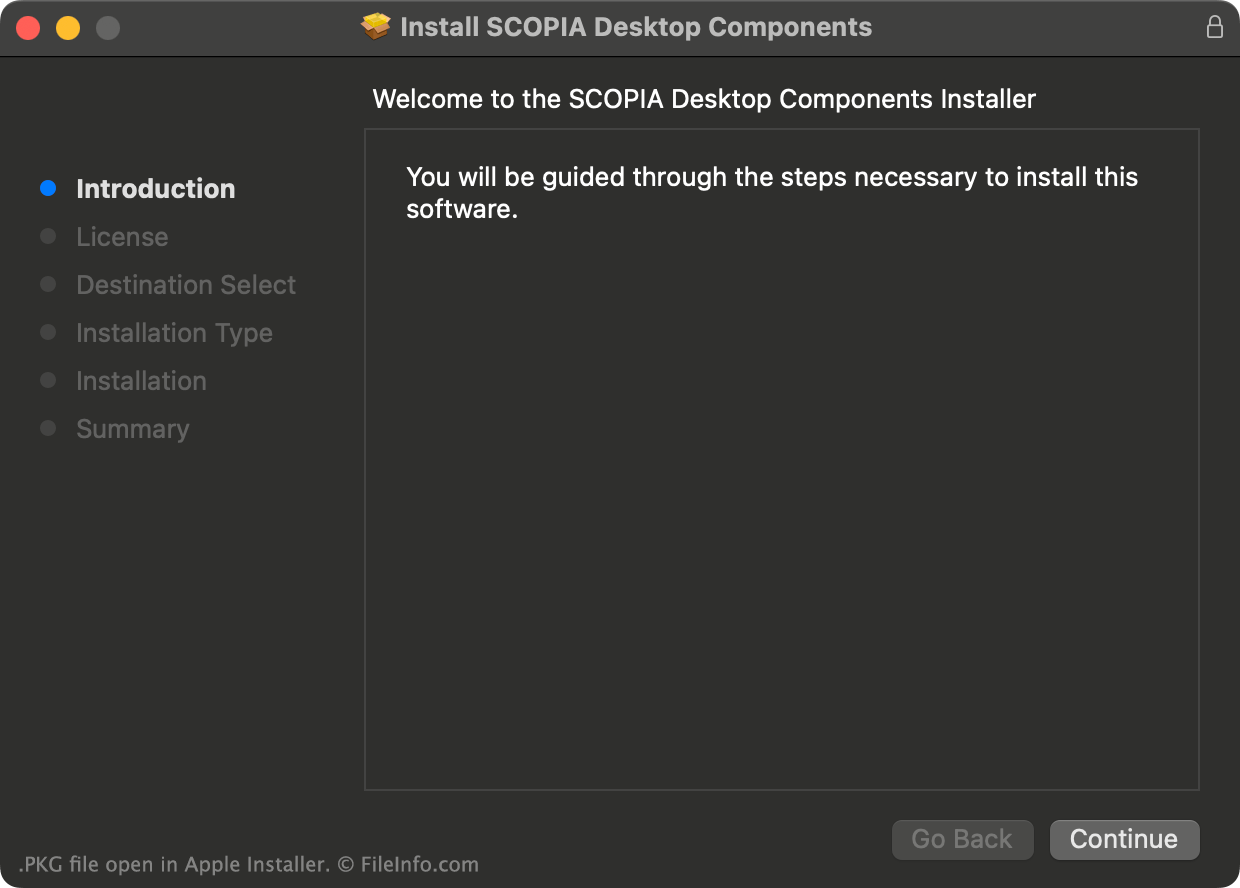The image size is (1240, 888).
Task: Click the package box icon beside the title
Action: point(376,27)
